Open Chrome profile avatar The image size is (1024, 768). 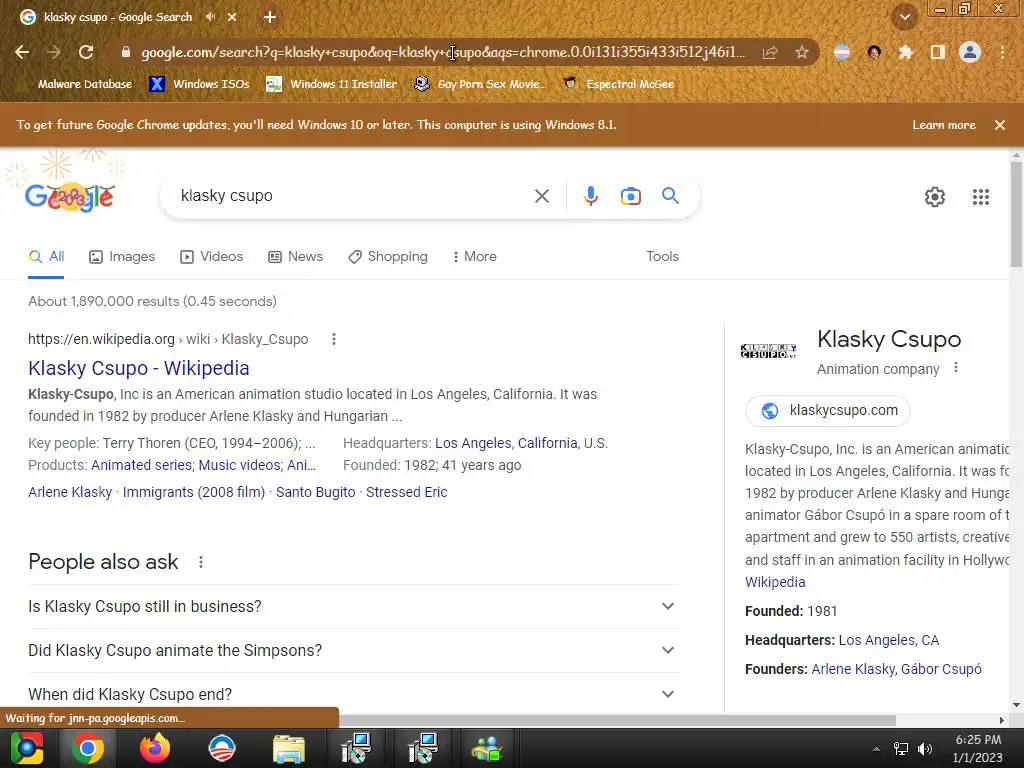click(970, 52)
